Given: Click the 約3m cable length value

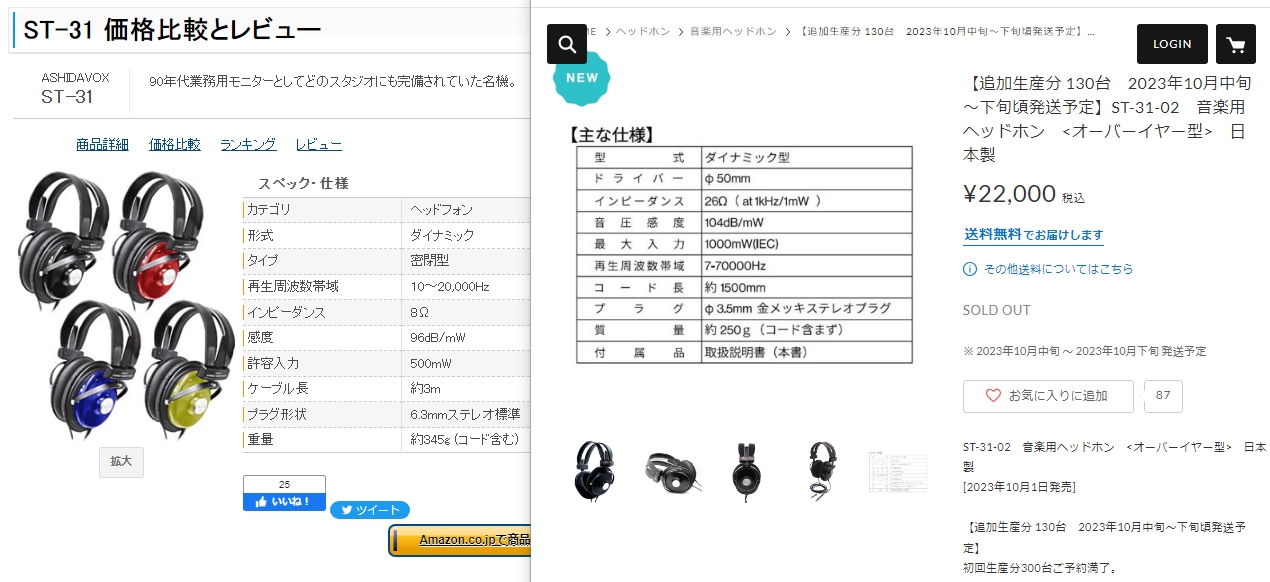Looking at the screenshot, I should pyautogui.click(x=426, y=389).
